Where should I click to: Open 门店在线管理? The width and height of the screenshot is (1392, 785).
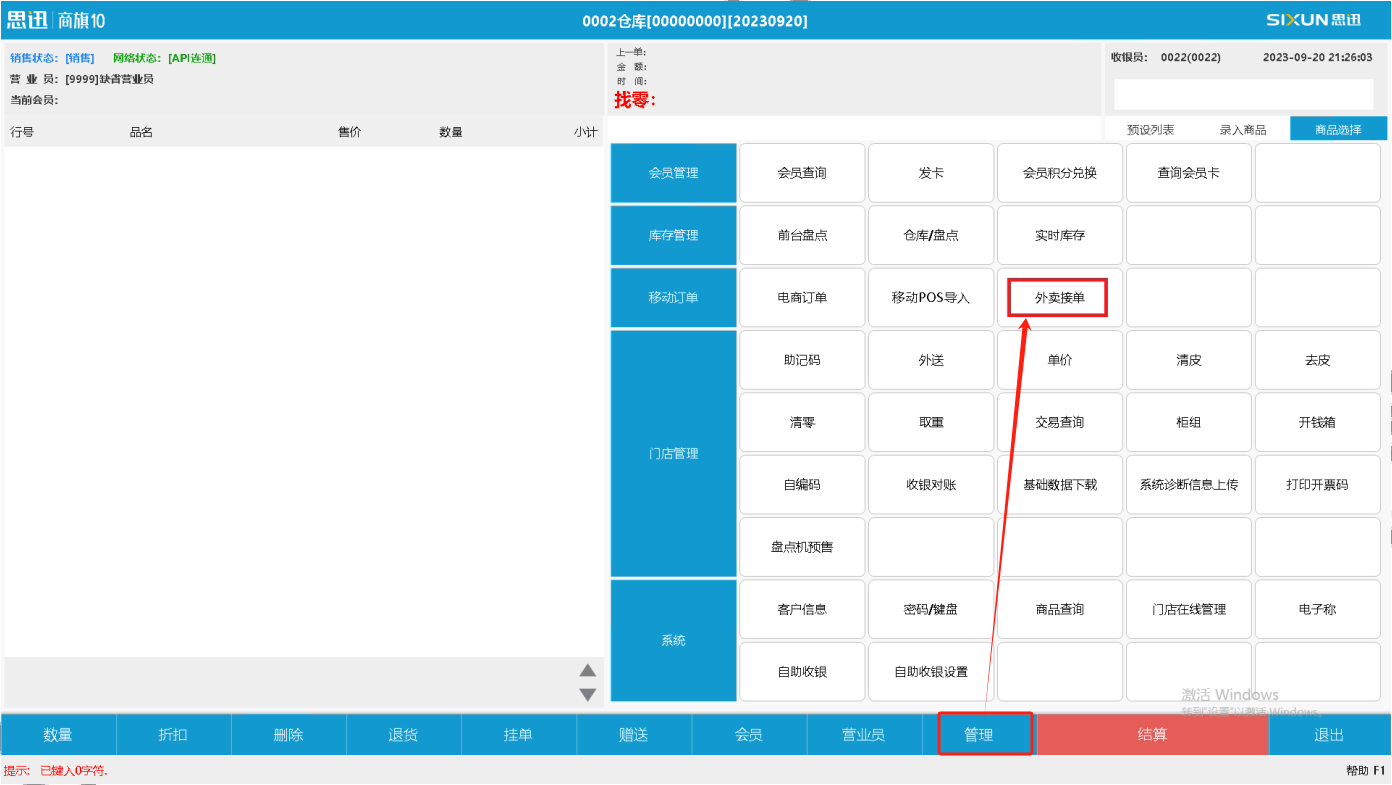click(x=1189, y=609)
